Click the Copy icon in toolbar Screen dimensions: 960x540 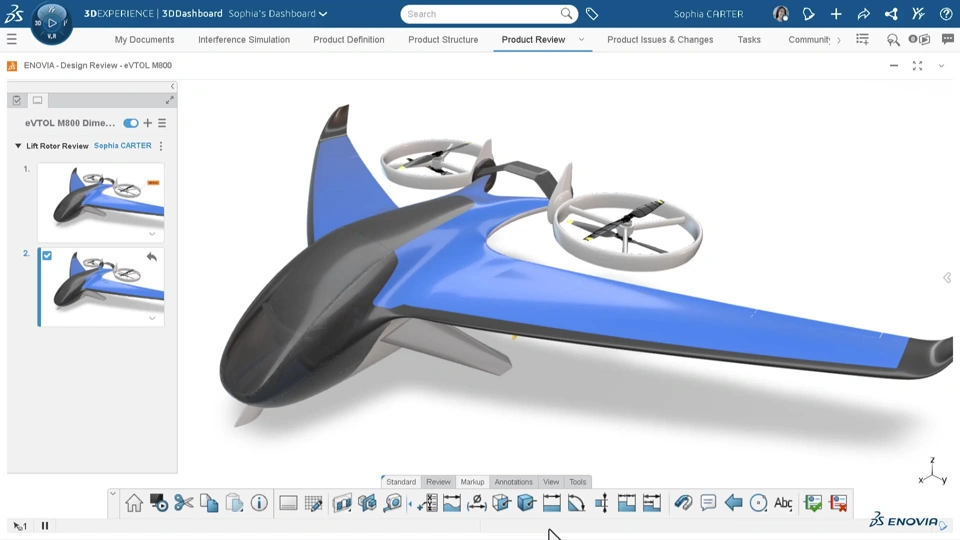click(209, 503)
